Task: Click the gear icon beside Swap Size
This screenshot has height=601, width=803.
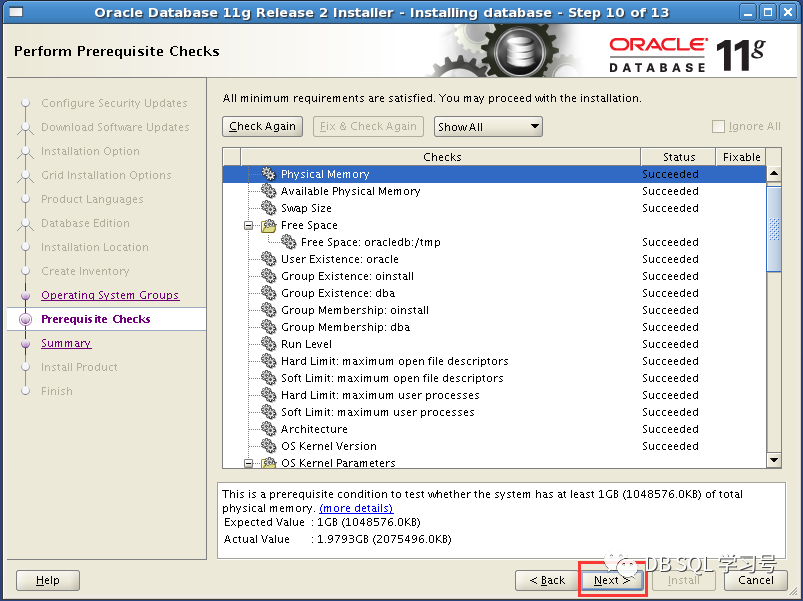Action: pos(268,207)
